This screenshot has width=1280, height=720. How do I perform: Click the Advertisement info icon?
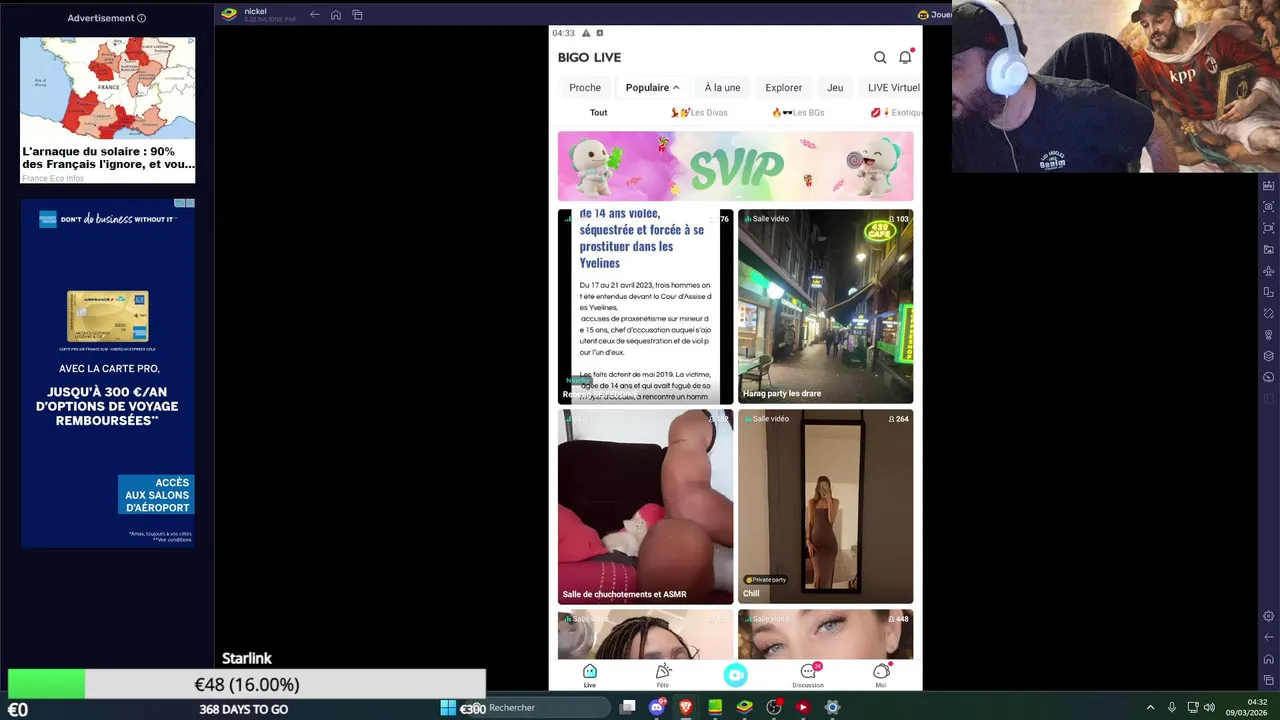tap(141, 18)
